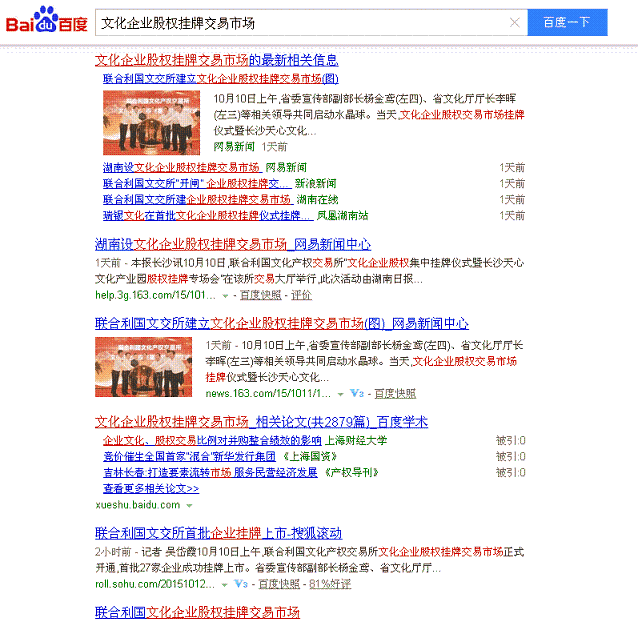
Task: Open the first news result thumbnail image
Action: 151,122
